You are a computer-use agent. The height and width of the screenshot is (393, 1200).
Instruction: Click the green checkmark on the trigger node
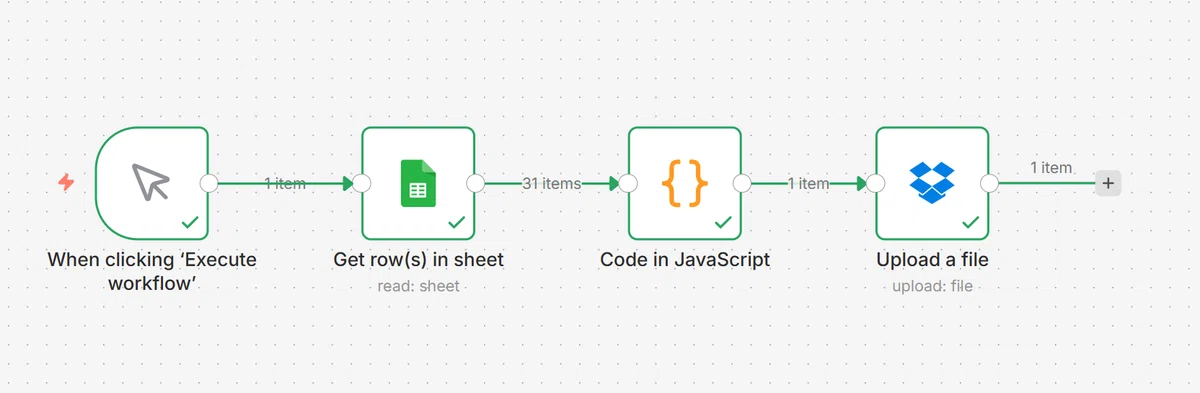point(190,222)
